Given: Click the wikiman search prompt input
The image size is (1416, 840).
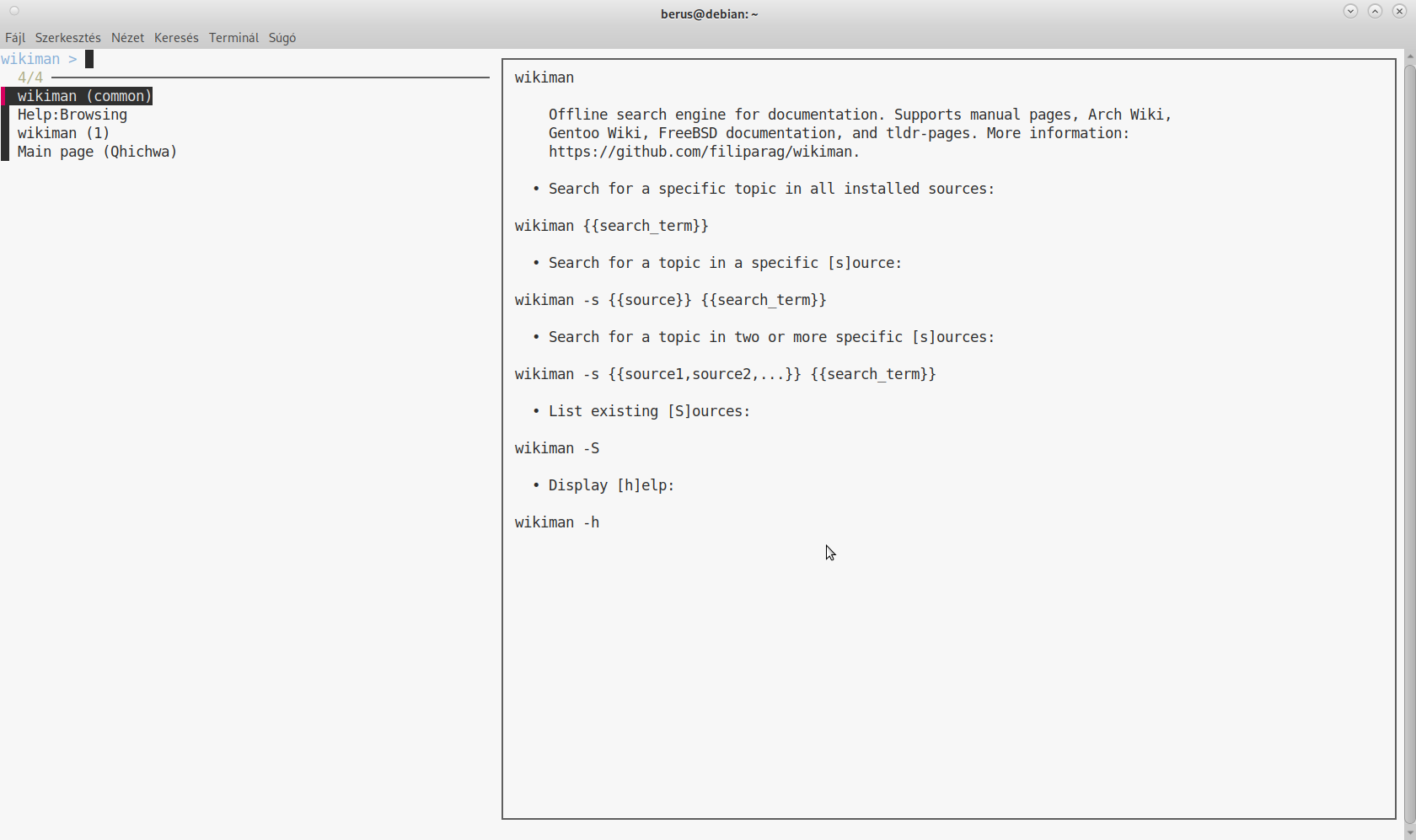Looking at the screenshot, I should (89, 59).
